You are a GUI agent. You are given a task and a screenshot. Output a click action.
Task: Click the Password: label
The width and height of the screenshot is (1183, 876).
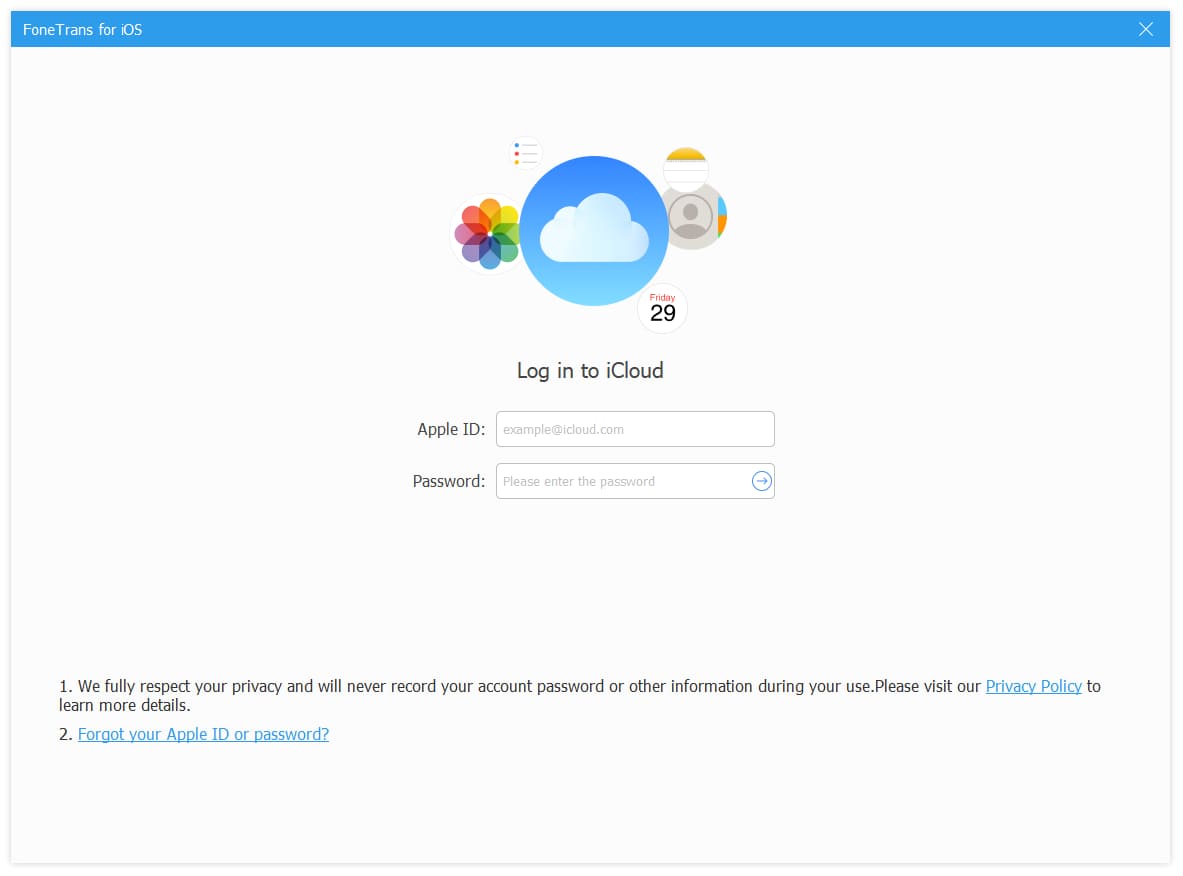pos(449,481)
